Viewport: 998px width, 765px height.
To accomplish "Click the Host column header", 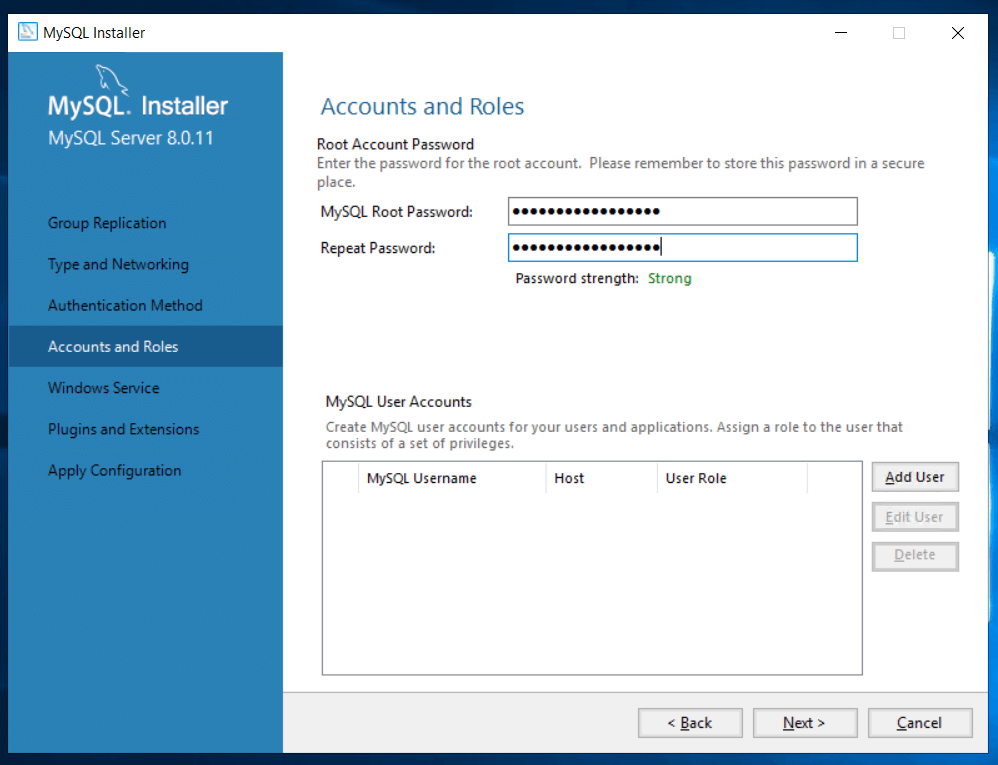I will pyautogui.click(x=569, y=478).
